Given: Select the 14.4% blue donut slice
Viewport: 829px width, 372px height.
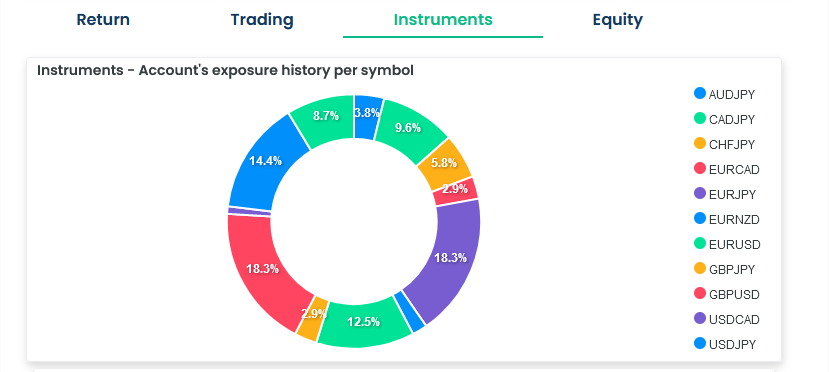Looking at the screenshot, I should 264,161.
